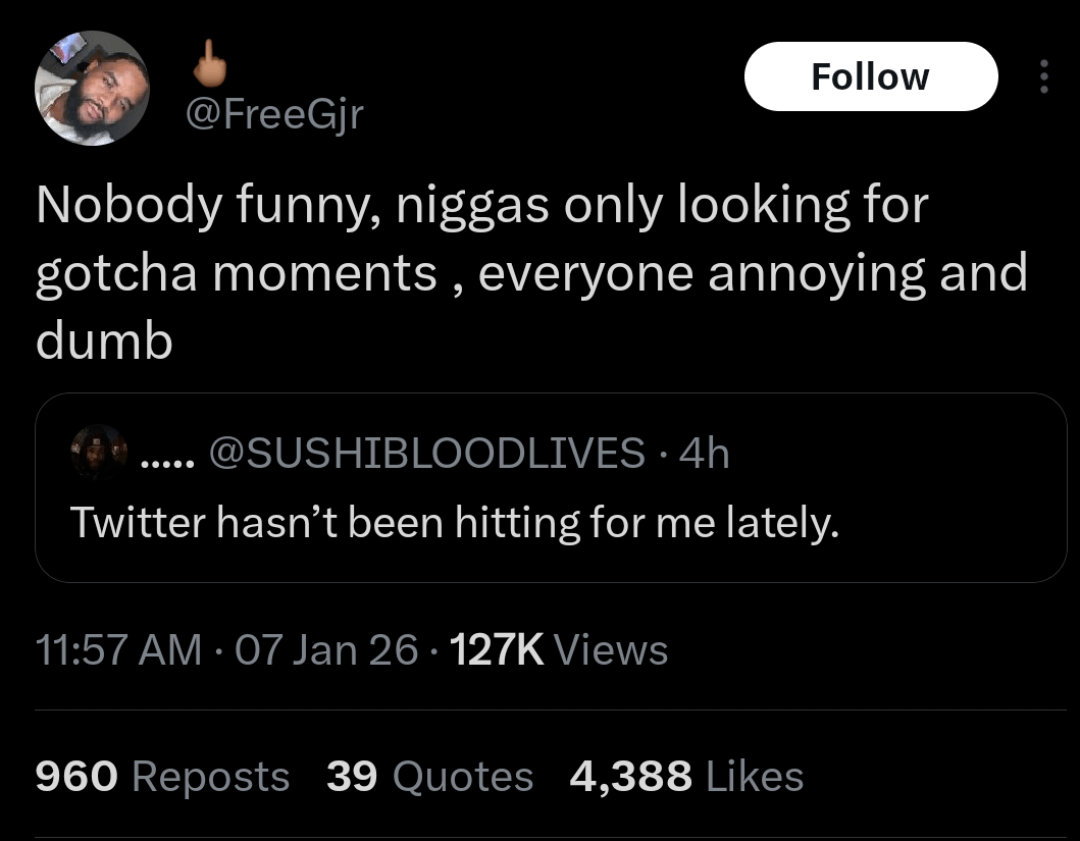
Task: Click the quoted tweet's small avatar
Action: point(99,453)
